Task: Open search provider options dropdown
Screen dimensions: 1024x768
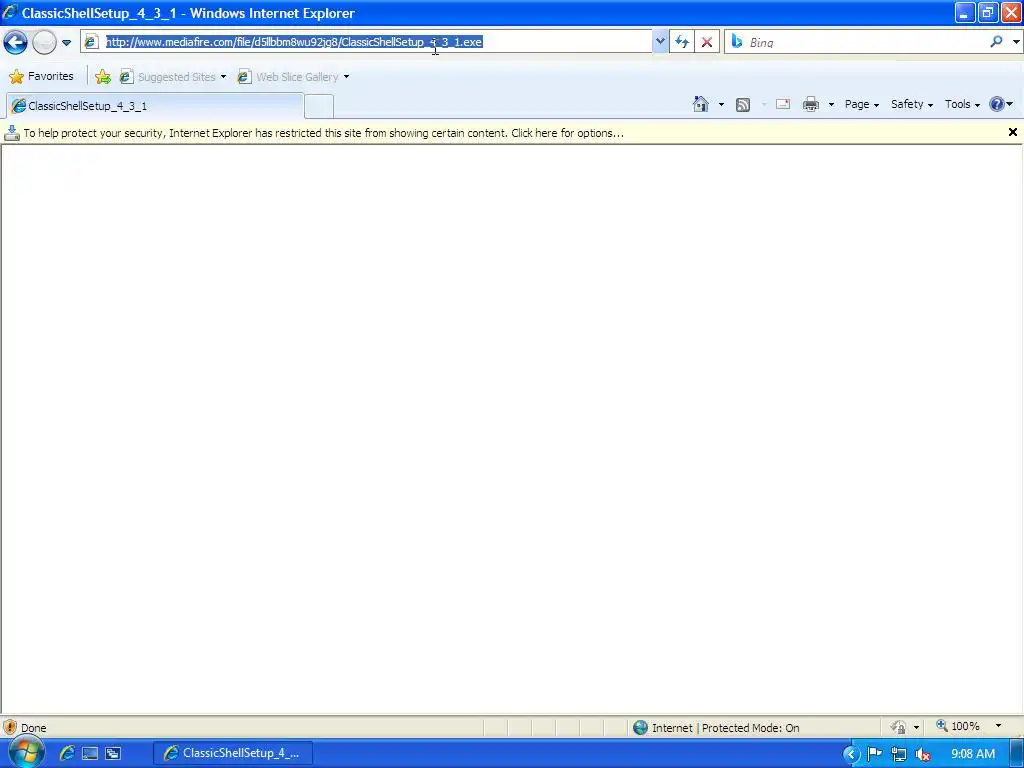Action: 1016,42
